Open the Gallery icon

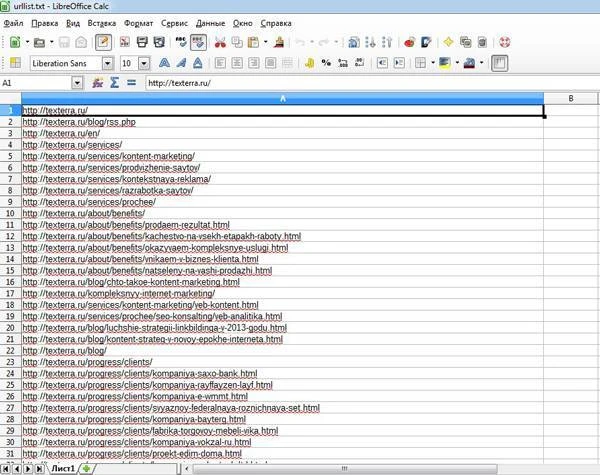(x=465, y=42)
